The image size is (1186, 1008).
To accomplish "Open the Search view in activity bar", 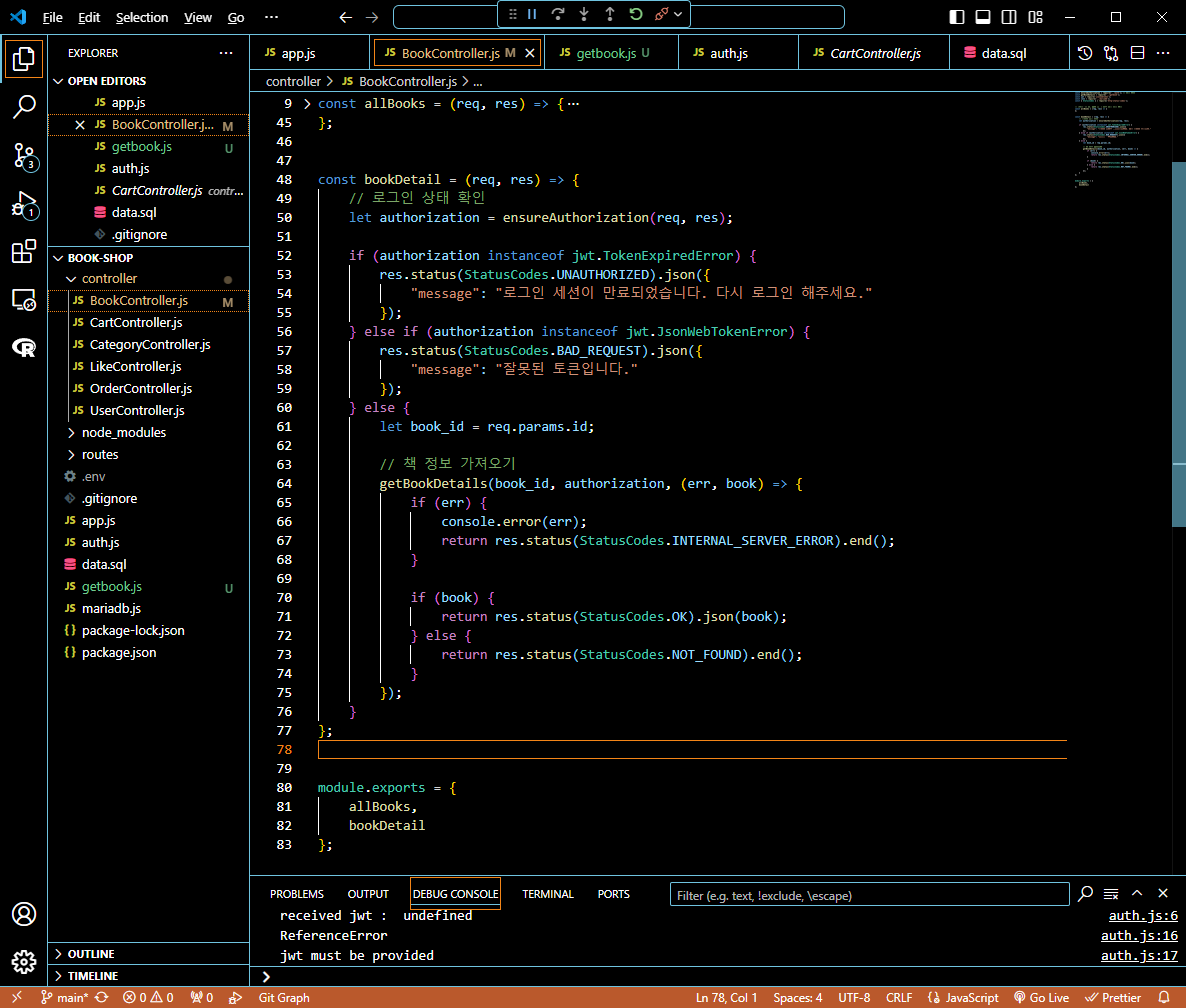I will pos(23,107).
